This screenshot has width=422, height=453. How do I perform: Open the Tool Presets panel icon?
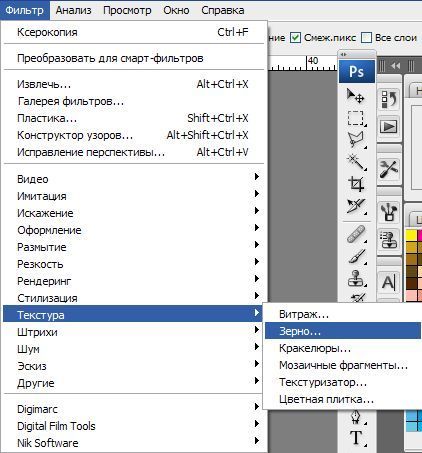click(389, 169)
